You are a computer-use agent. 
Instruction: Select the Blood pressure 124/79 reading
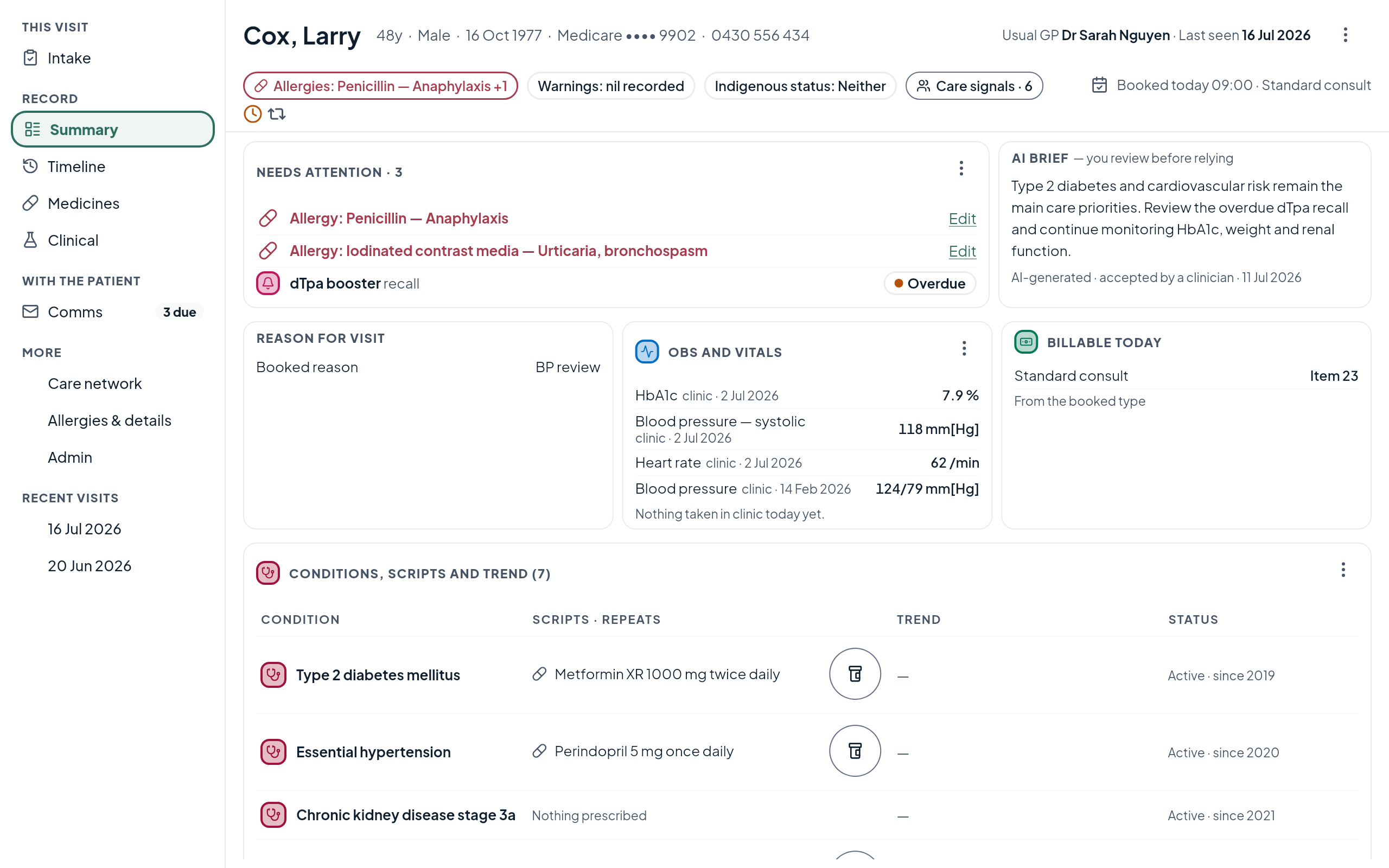(807, 489)
